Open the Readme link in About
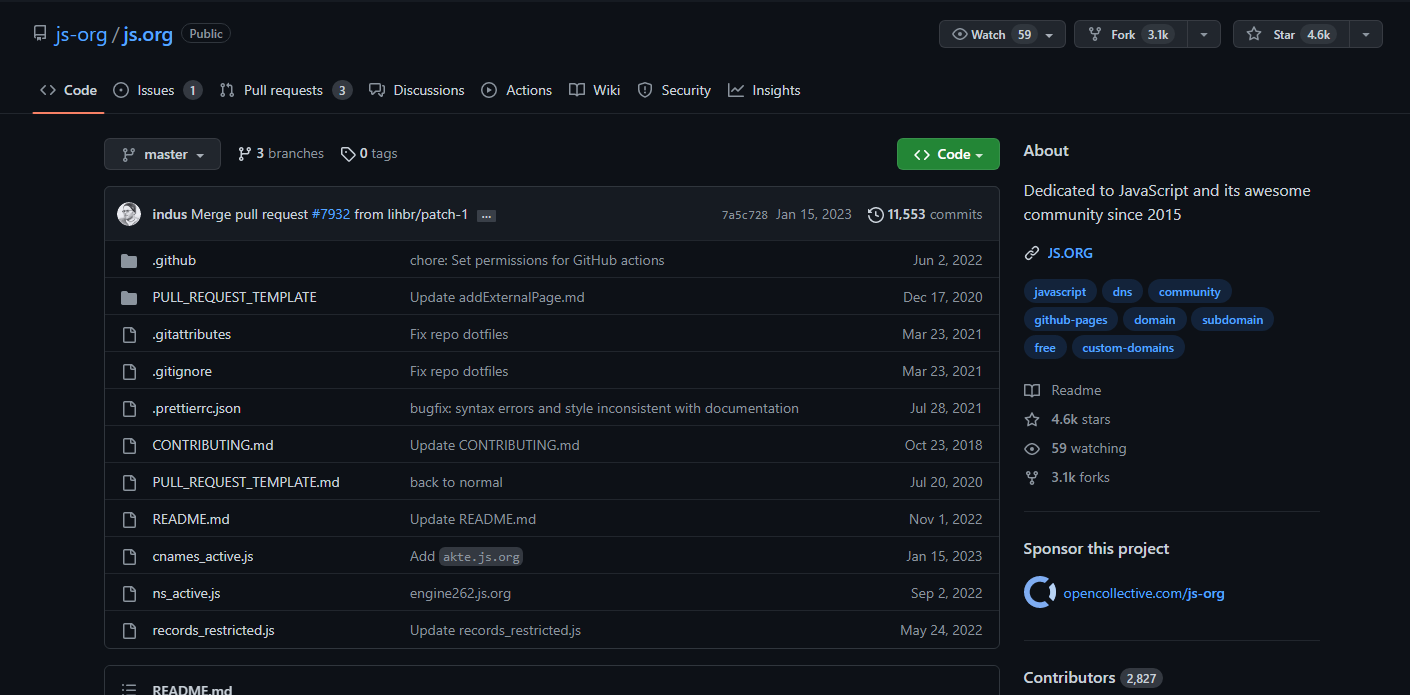The image size is (1410, 695). pos(1063,390)
